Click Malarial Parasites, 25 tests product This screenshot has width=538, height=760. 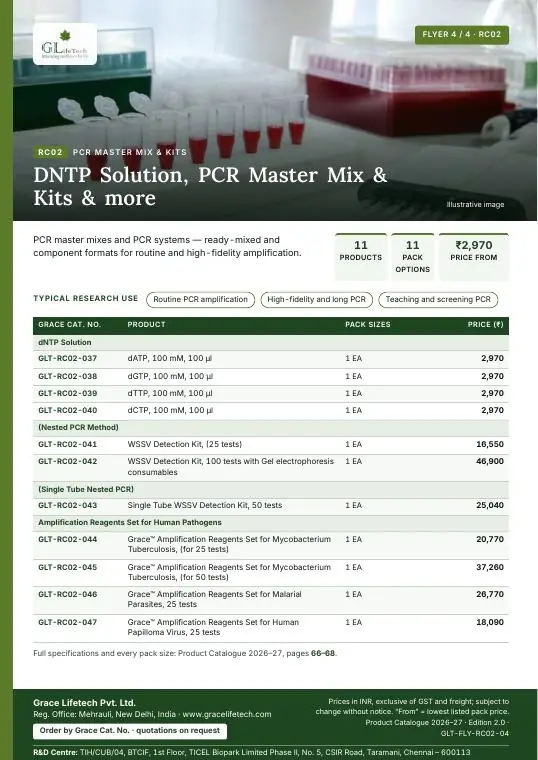215,600
